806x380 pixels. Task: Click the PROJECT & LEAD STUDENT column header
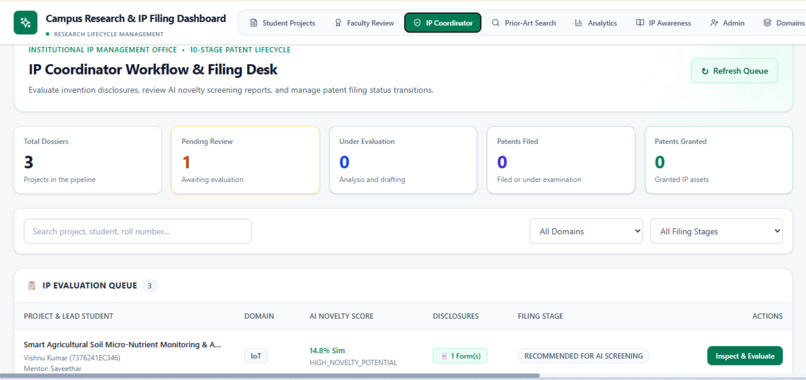click(x=68, y=316)
